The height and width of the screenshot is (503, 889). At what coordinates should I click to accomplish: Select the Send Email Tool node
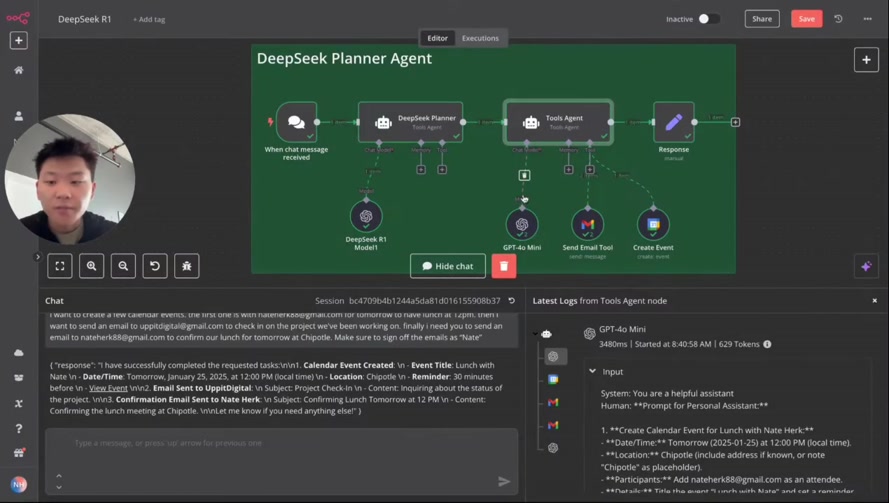pyautogui.click(x=587, y=225)
